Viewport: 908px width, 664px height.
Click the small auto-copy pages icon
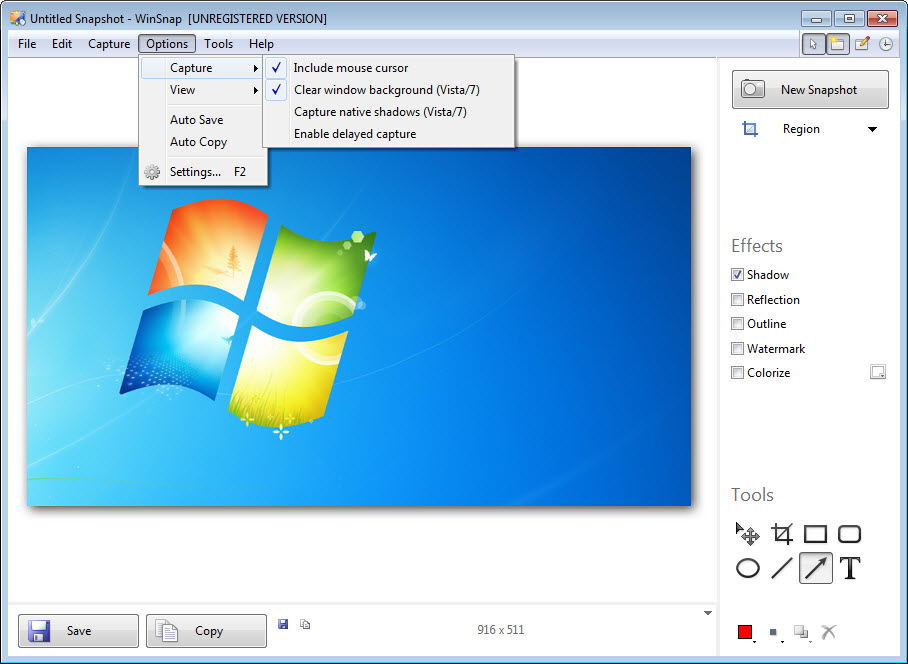pos(305,623)
